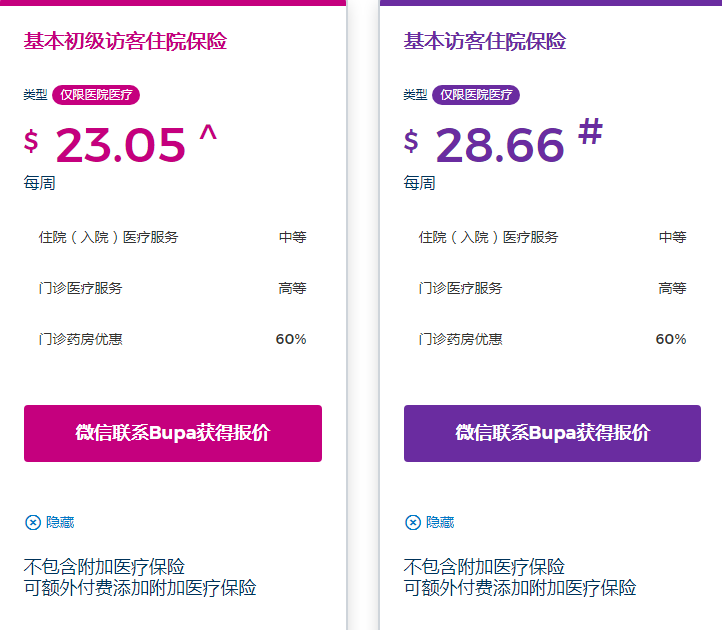Click 可额外付费添加附加医疗保险 text in purple card
722x630 pixels.
[x=520, y=588]
